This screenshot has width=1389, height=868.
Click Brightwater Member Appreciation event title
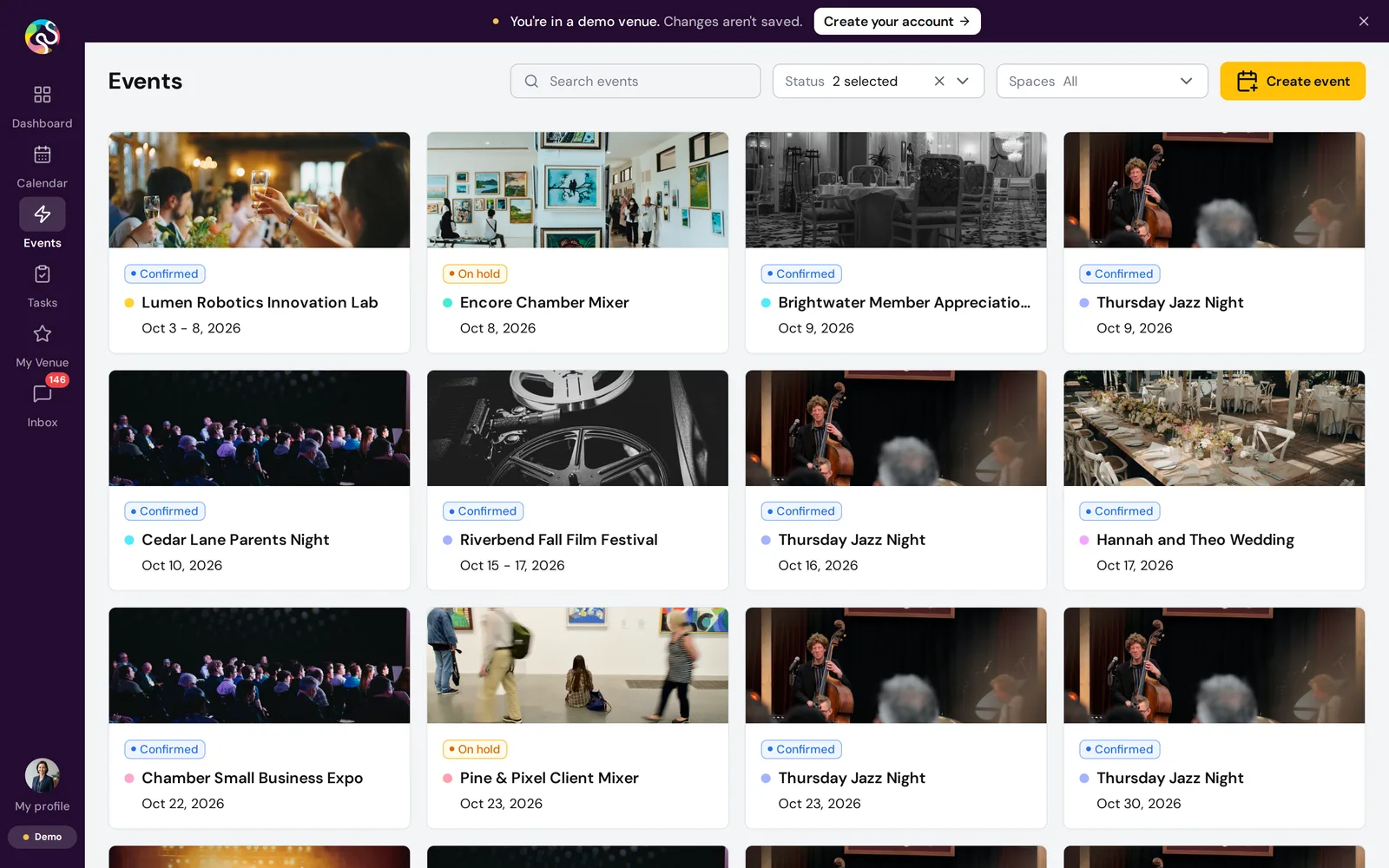tap(904, 303)
